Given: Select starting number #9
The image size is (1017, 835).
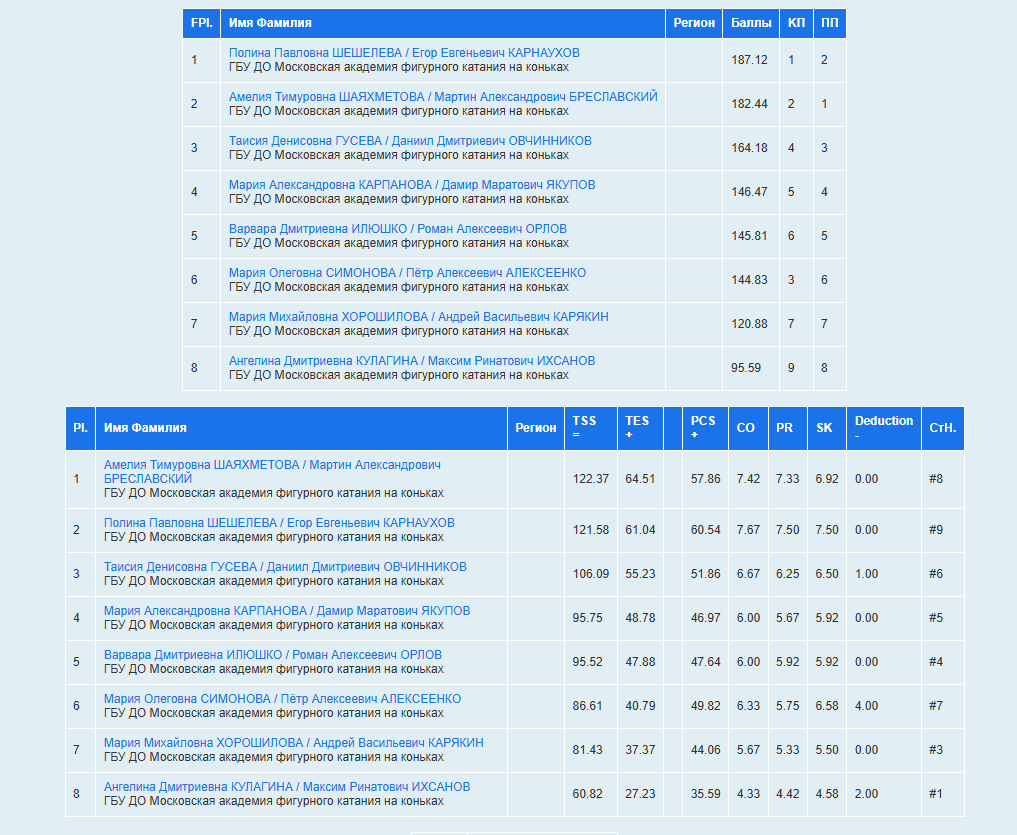Looking at the screenshot, I should tap(936, 530).
